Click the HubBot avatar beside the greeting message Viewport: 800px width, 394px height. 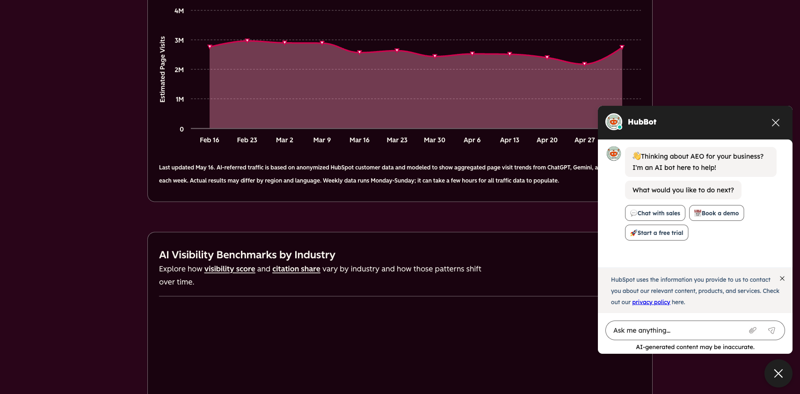[x=613, y=154]
